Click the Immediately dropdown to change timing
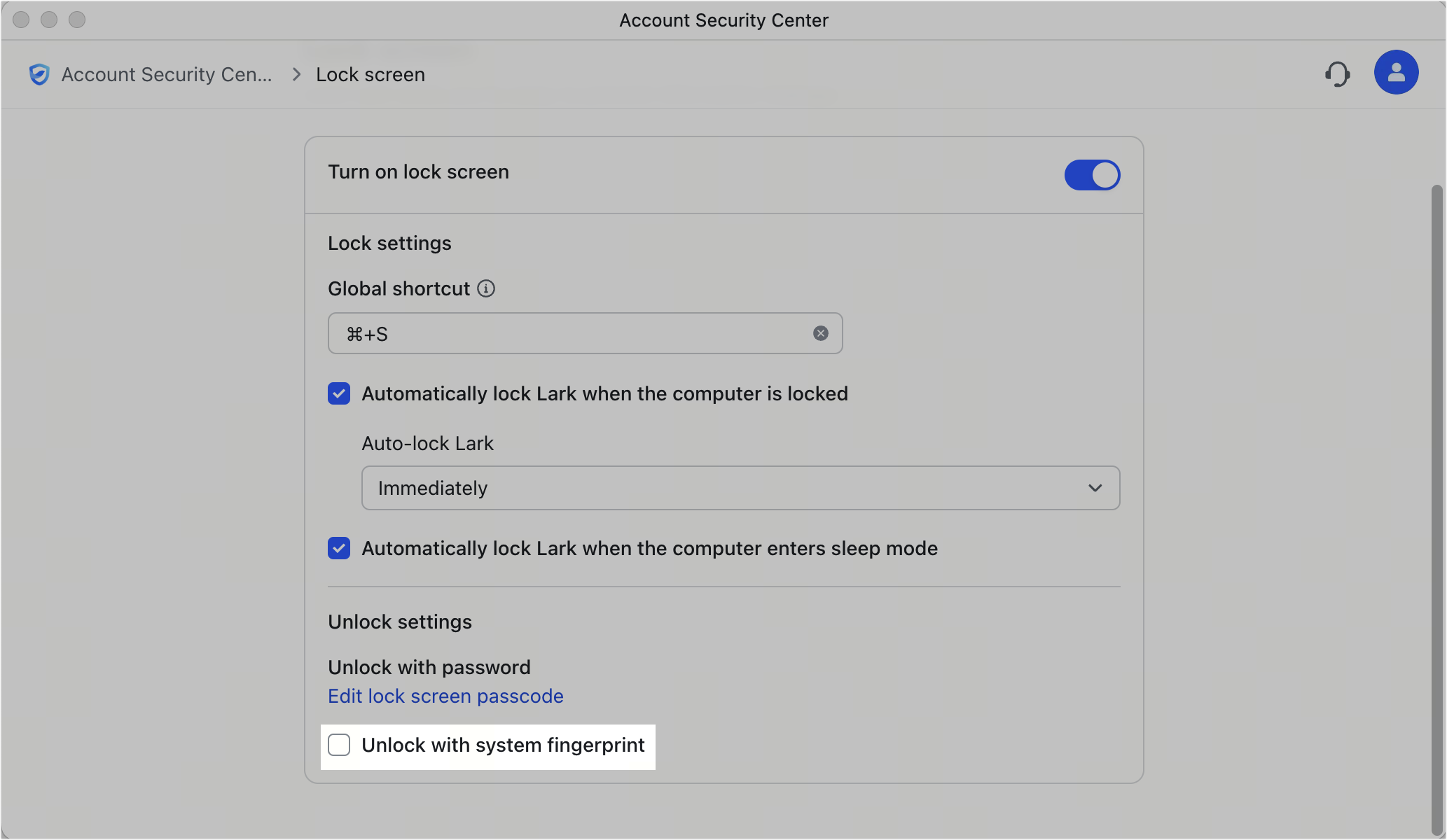Viewport: 1447px width, 840px height. coord(741,488)
